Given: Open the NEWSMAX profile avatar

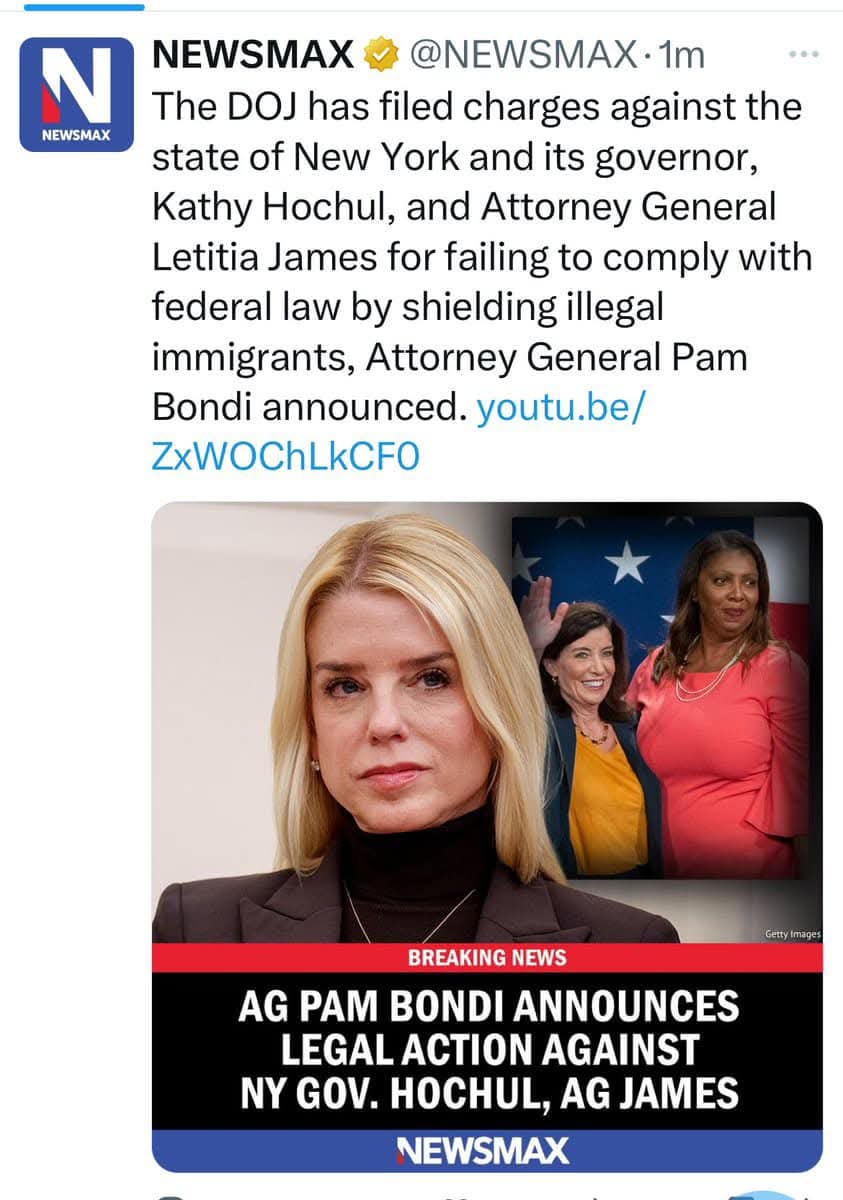Looking at the screenshot, I should tap(77, 95).
